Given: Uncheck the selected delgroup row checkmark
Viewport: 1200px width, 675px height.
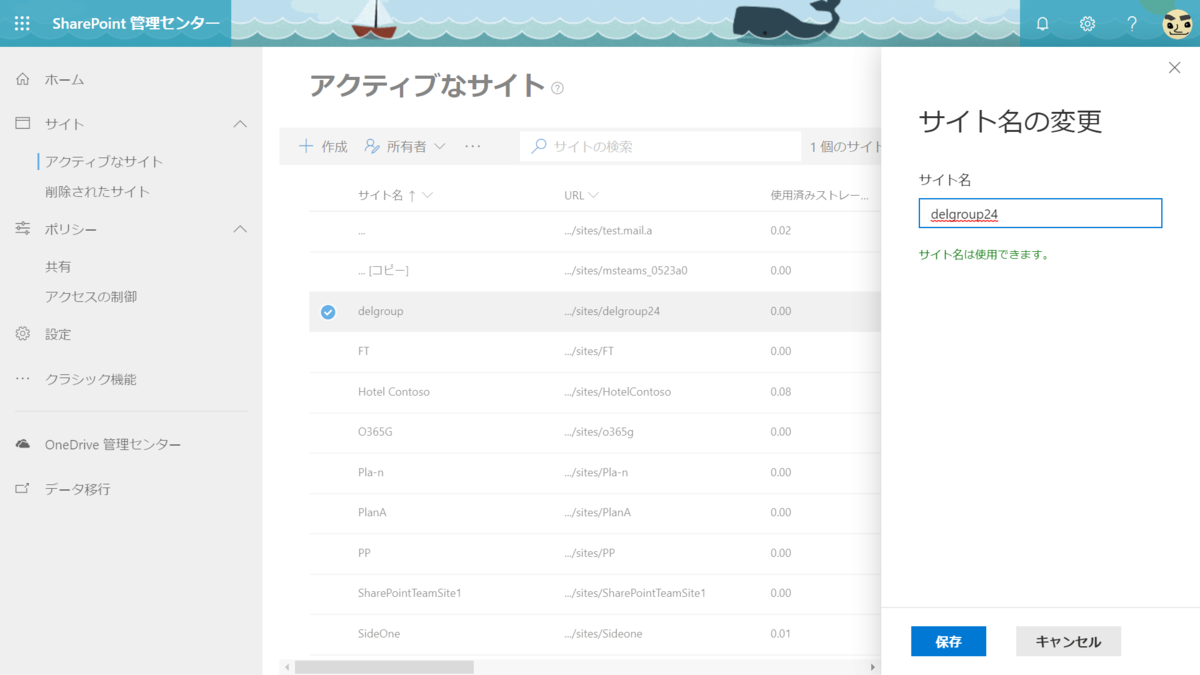Looking at the screenshot, I should pos(328,312).
